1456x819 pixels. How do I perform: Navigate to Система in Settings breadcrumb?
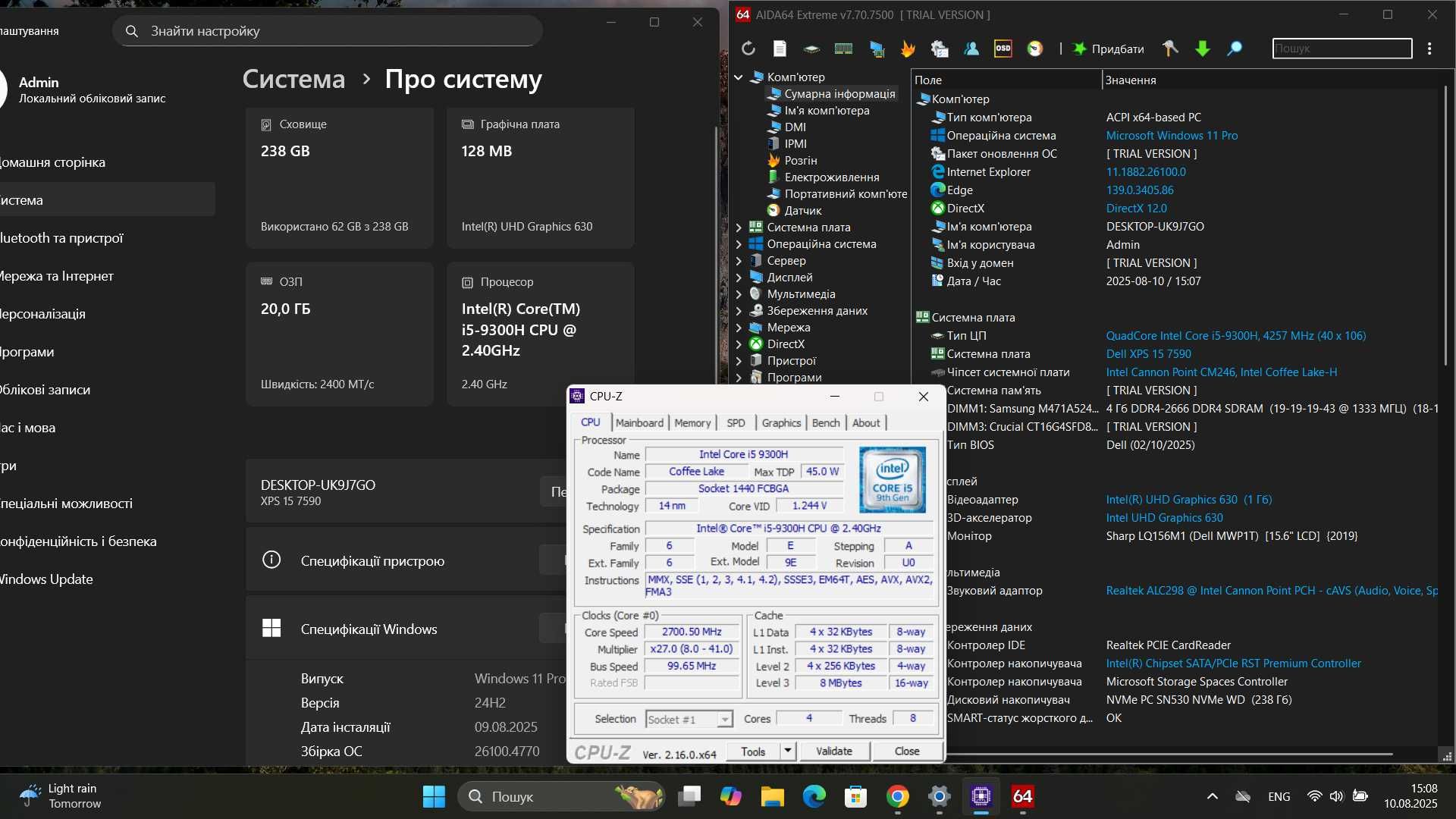click(x=293, y=79)
